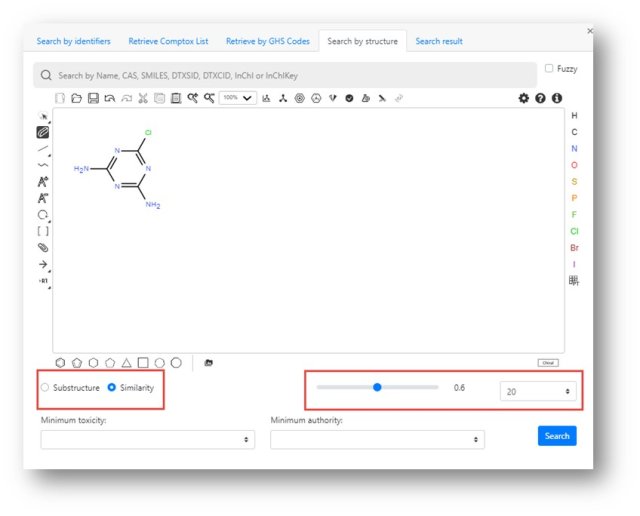
Task: Pick the chain drawing tool
Action: [43, 164]
